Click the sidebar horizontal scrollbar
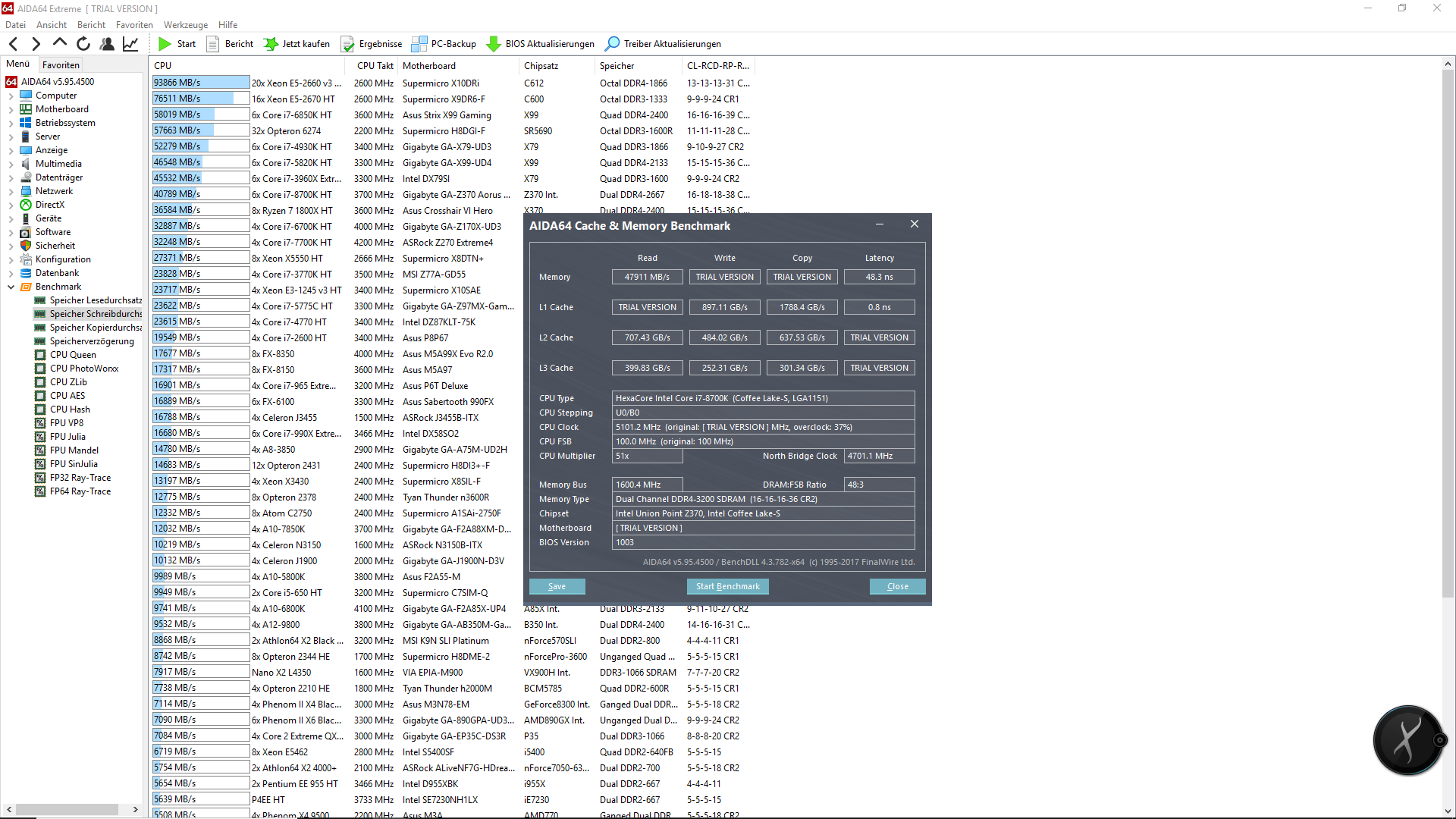The width and height of the screenshot is (1456, 819). pyautogui.click(x=67, y=809)
